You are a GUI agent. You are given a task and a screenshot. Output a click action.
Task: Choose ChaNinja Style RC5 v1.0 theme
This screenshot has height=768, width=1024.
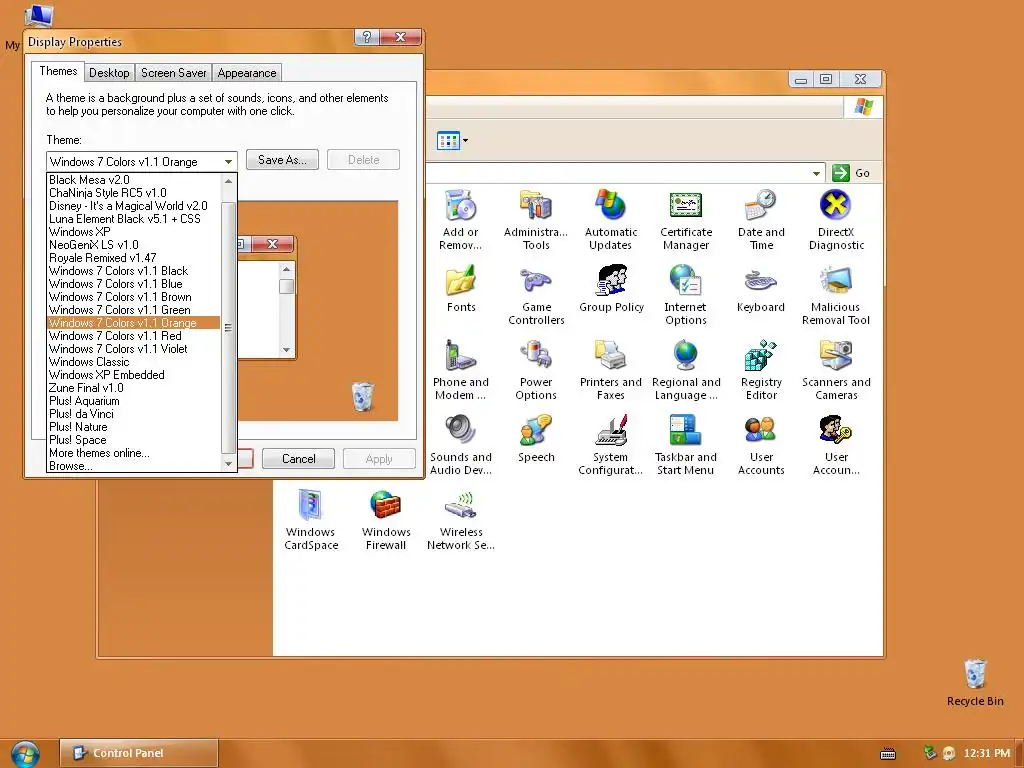[x=134, y=193]
